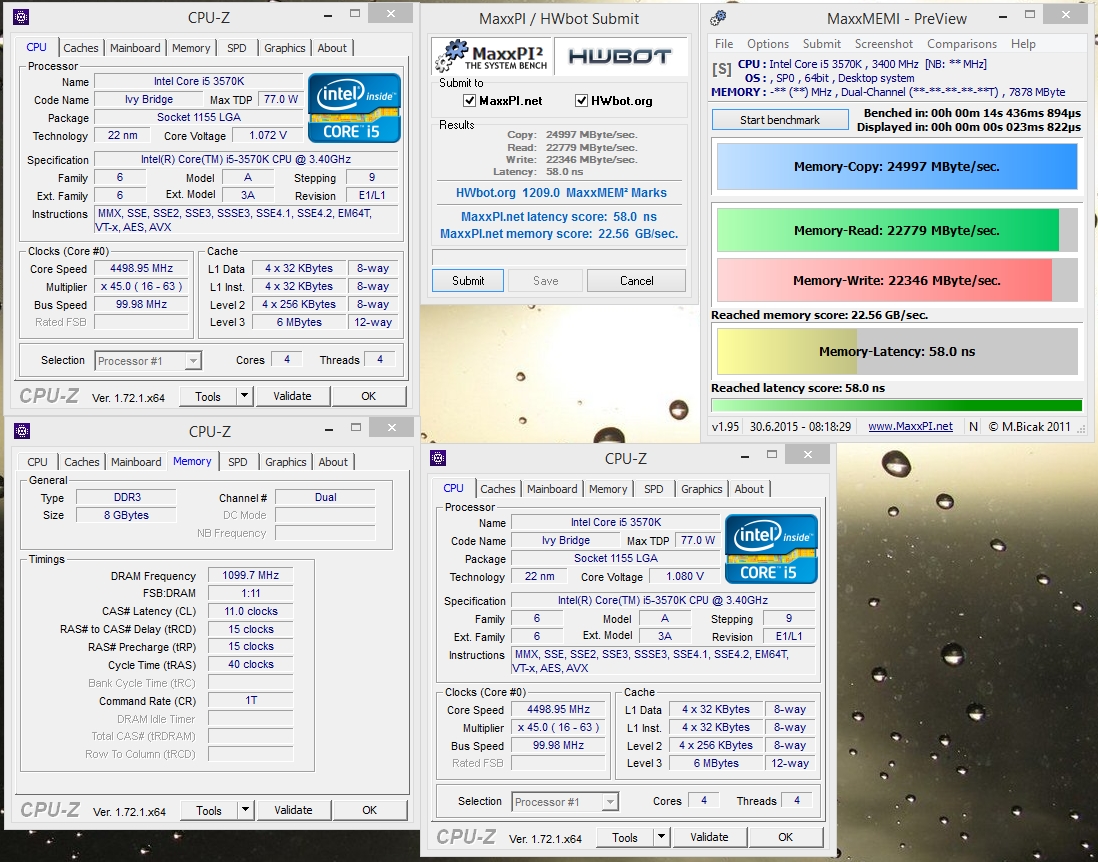
Task: Click Validate in top-left CPU-Z
Action: tap(292, 396)
